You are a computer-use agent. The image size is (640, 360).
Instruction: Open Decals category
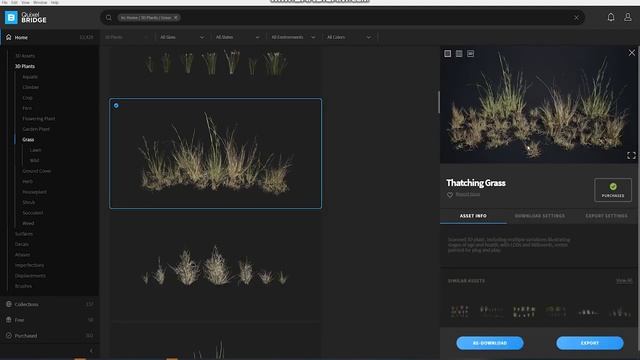coord(22,244)
